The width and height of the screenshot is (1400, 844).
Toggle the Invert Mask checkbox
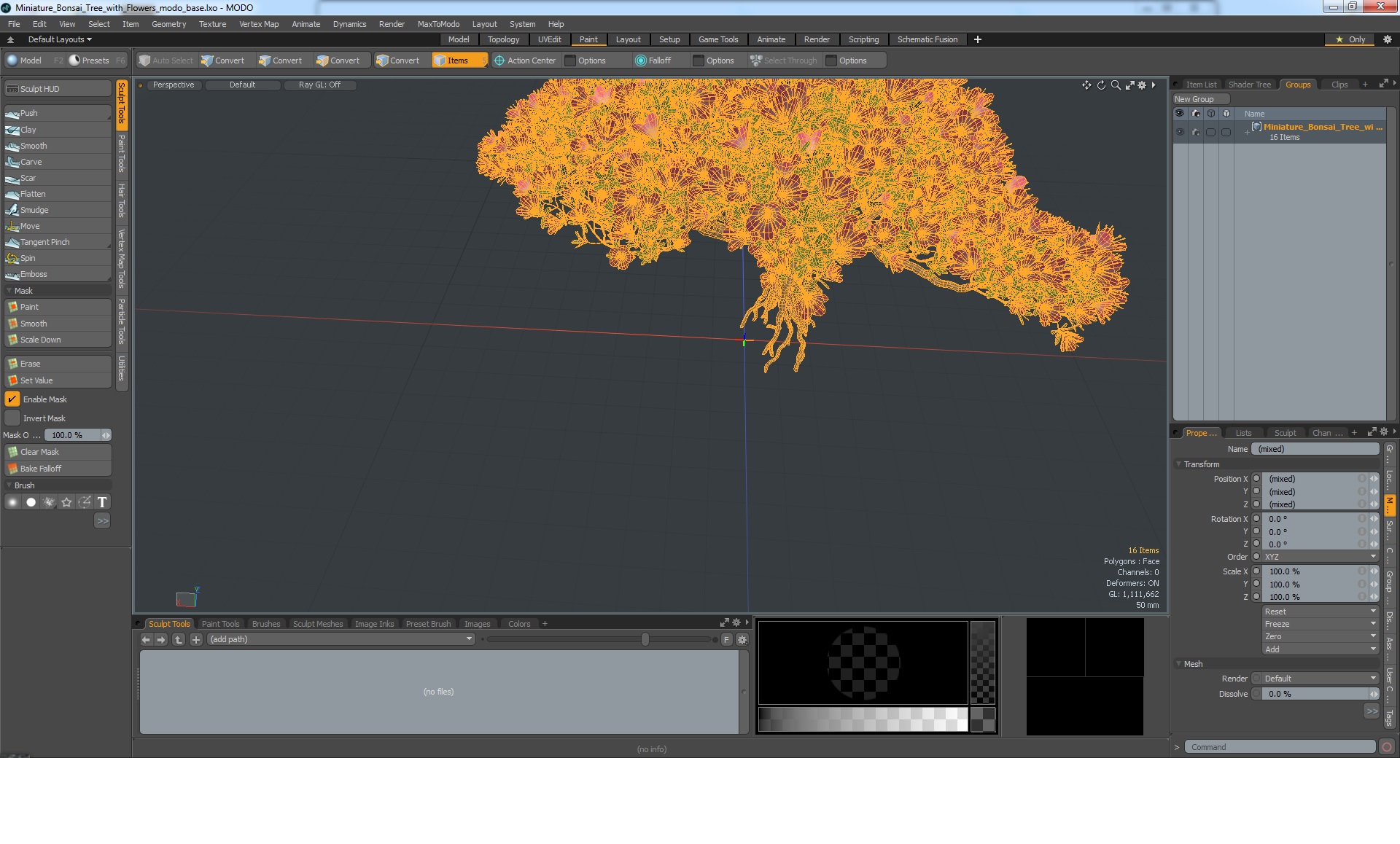tap(12, 418)
